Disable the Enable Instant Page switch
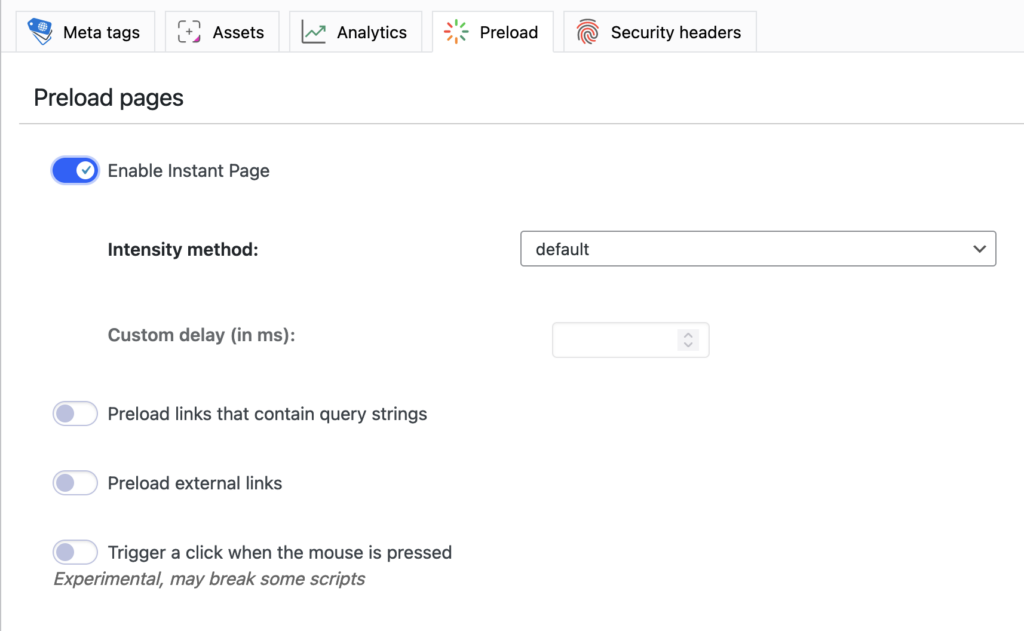 point(75,170)
